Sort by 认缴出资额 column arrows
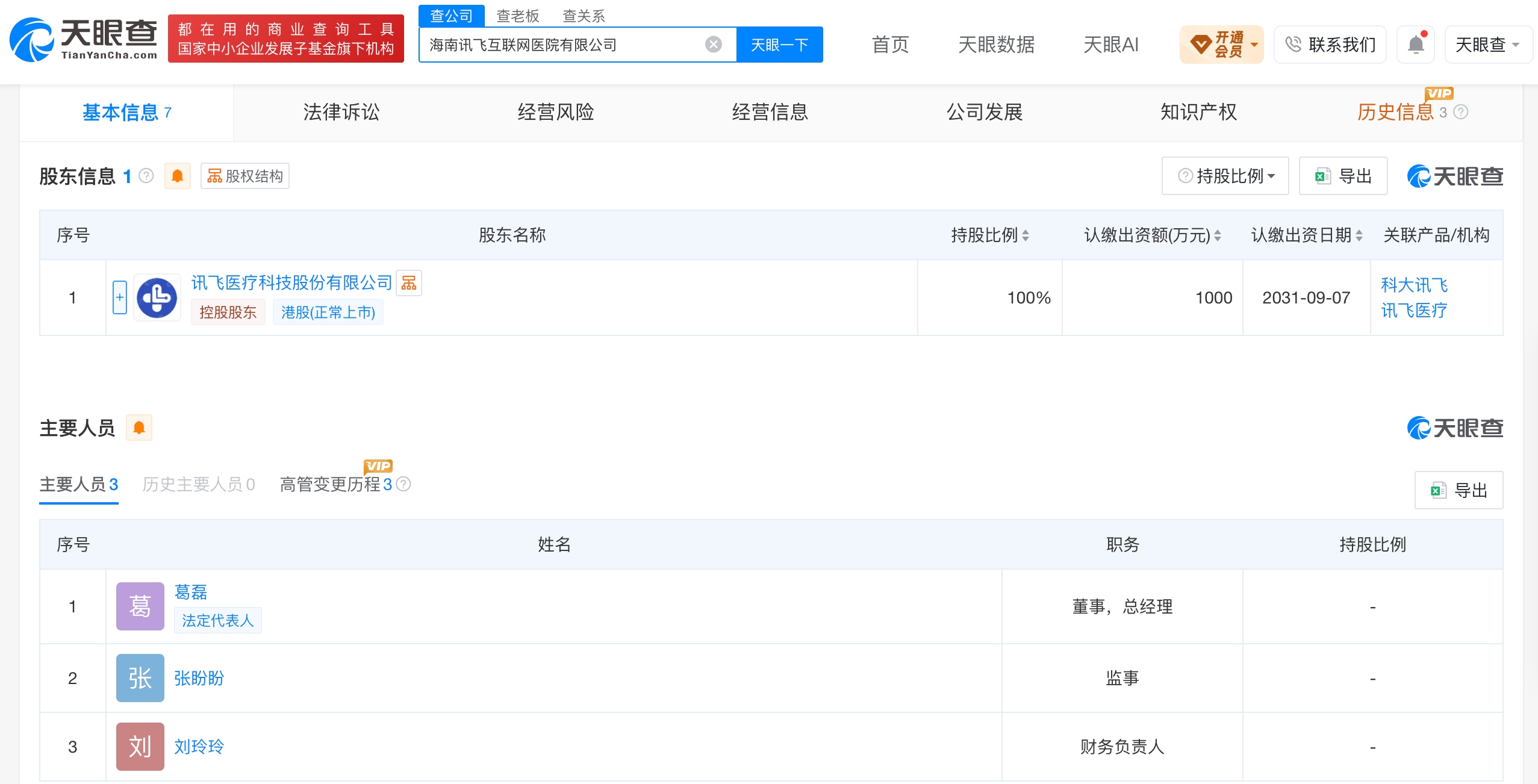The image size is (1538, 784). (x=1218, y=235)
